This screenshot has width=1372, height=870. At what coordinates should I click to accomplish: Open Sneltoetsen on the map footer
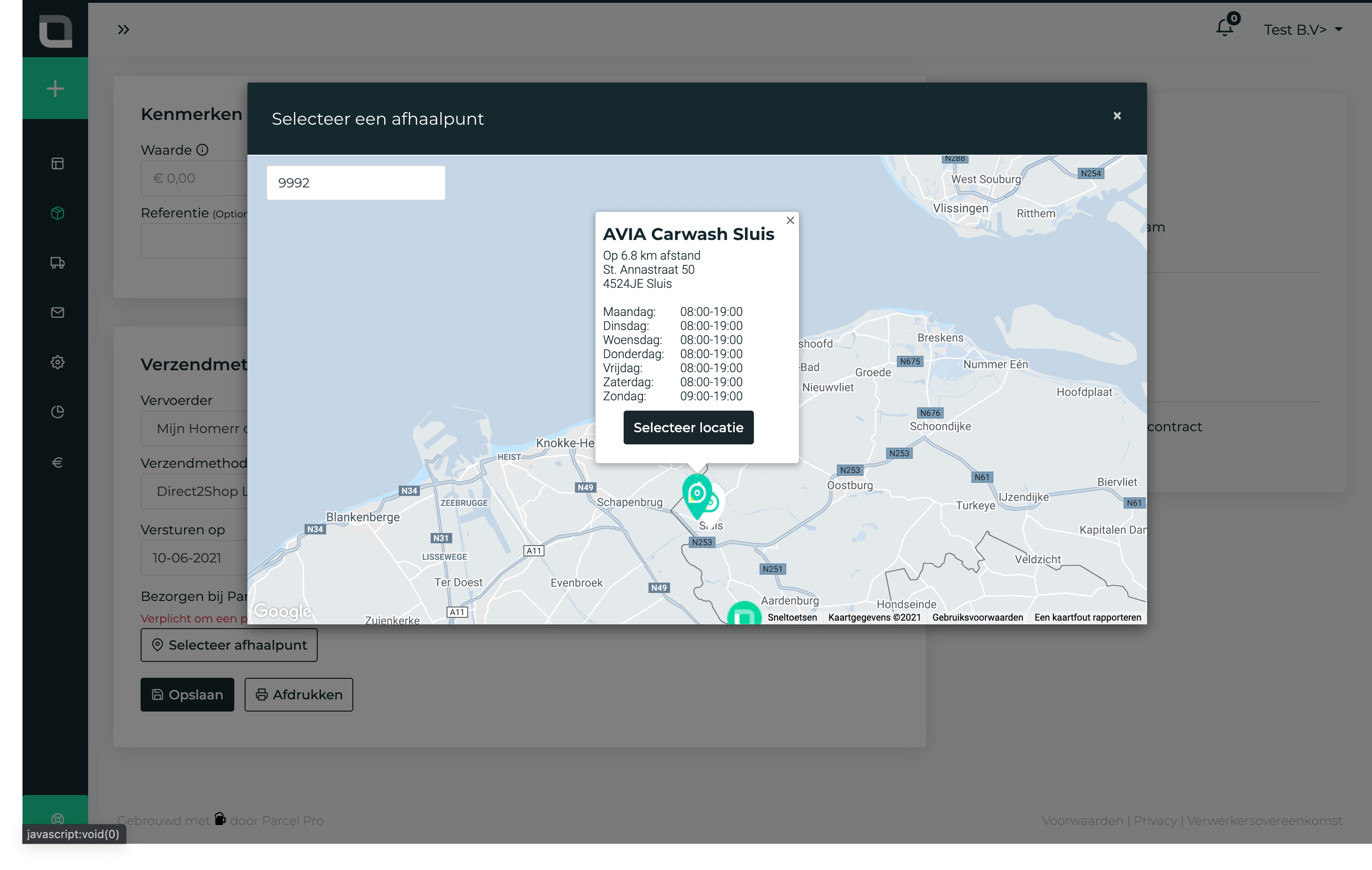(792, 617)
